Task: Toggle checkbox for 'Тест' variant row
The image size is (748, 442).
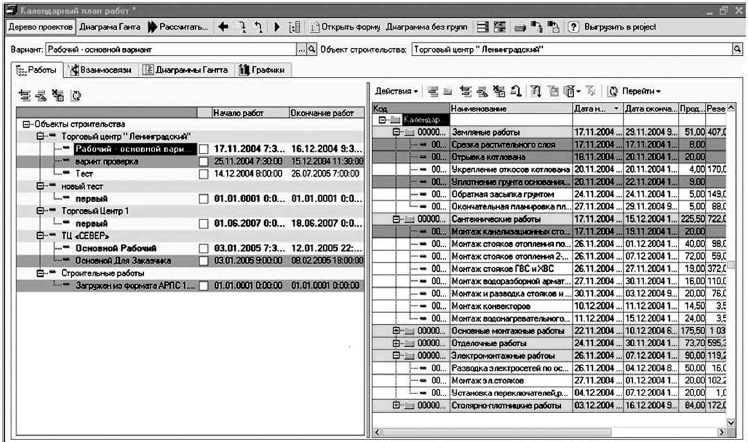Action: coord(203,173)
